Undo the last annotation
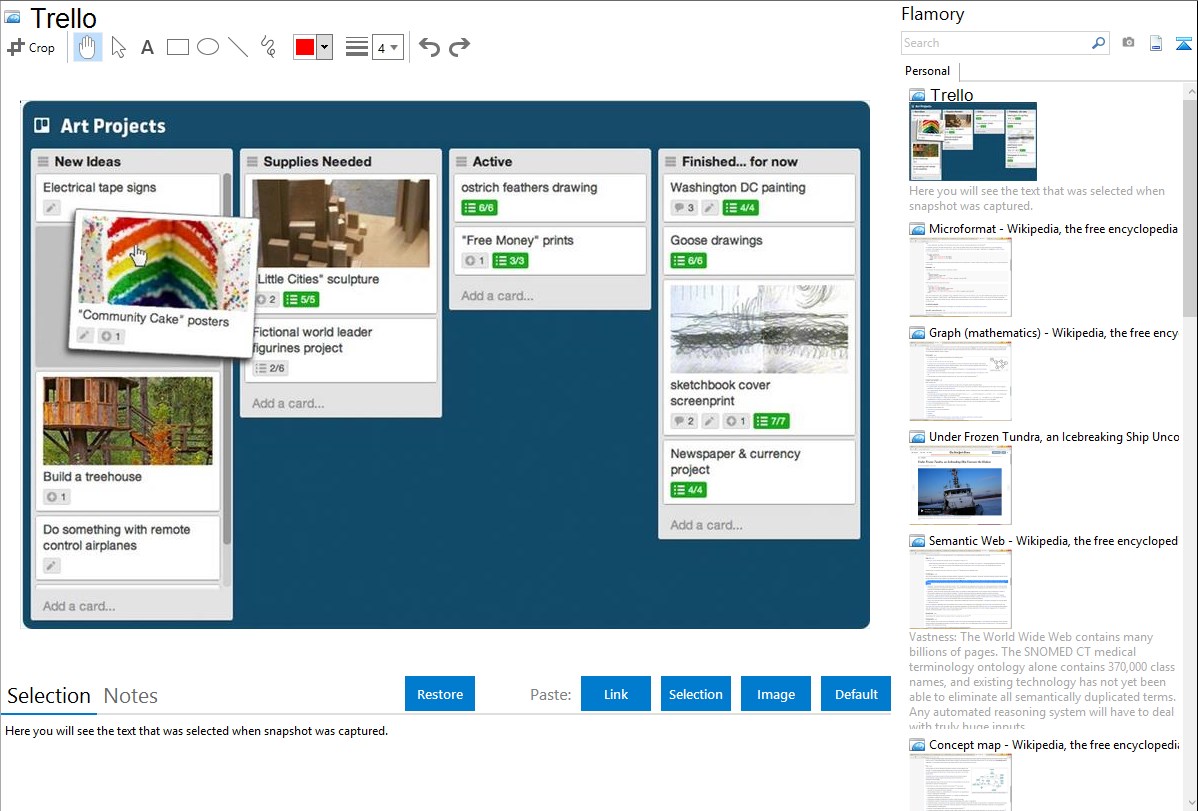Screen dimensions: 1198x811 pos(429,47)
